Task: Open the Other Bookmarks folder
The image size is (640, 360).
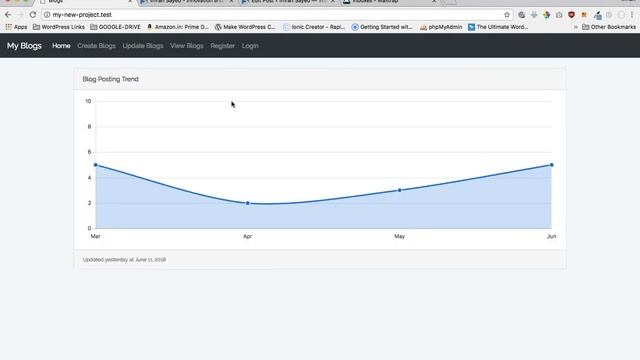Action: point(609,27)
